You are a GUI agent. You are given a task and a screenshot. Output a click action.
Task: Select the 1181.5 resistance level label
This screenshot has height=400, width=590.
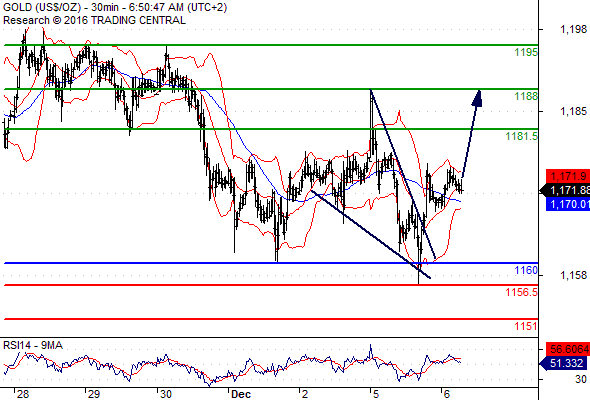pos(522,136)
